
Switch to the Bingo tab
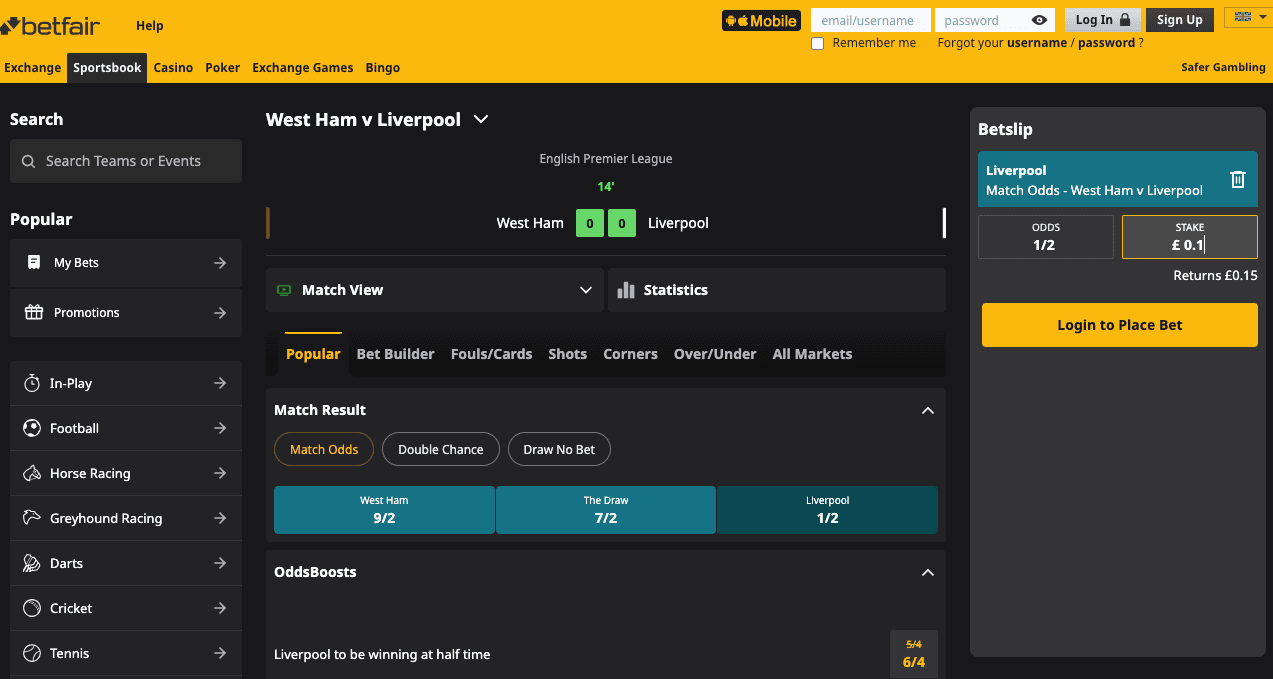tap(383, 68)
